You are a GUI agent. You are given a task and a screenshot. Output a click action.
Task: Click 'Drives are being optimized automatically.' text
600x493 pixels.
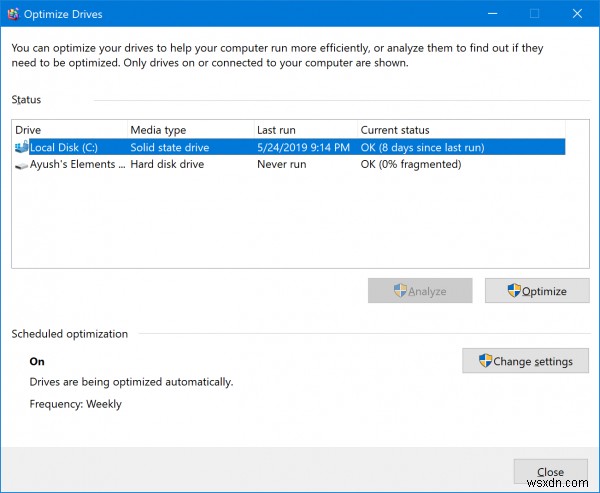(131, 382)
